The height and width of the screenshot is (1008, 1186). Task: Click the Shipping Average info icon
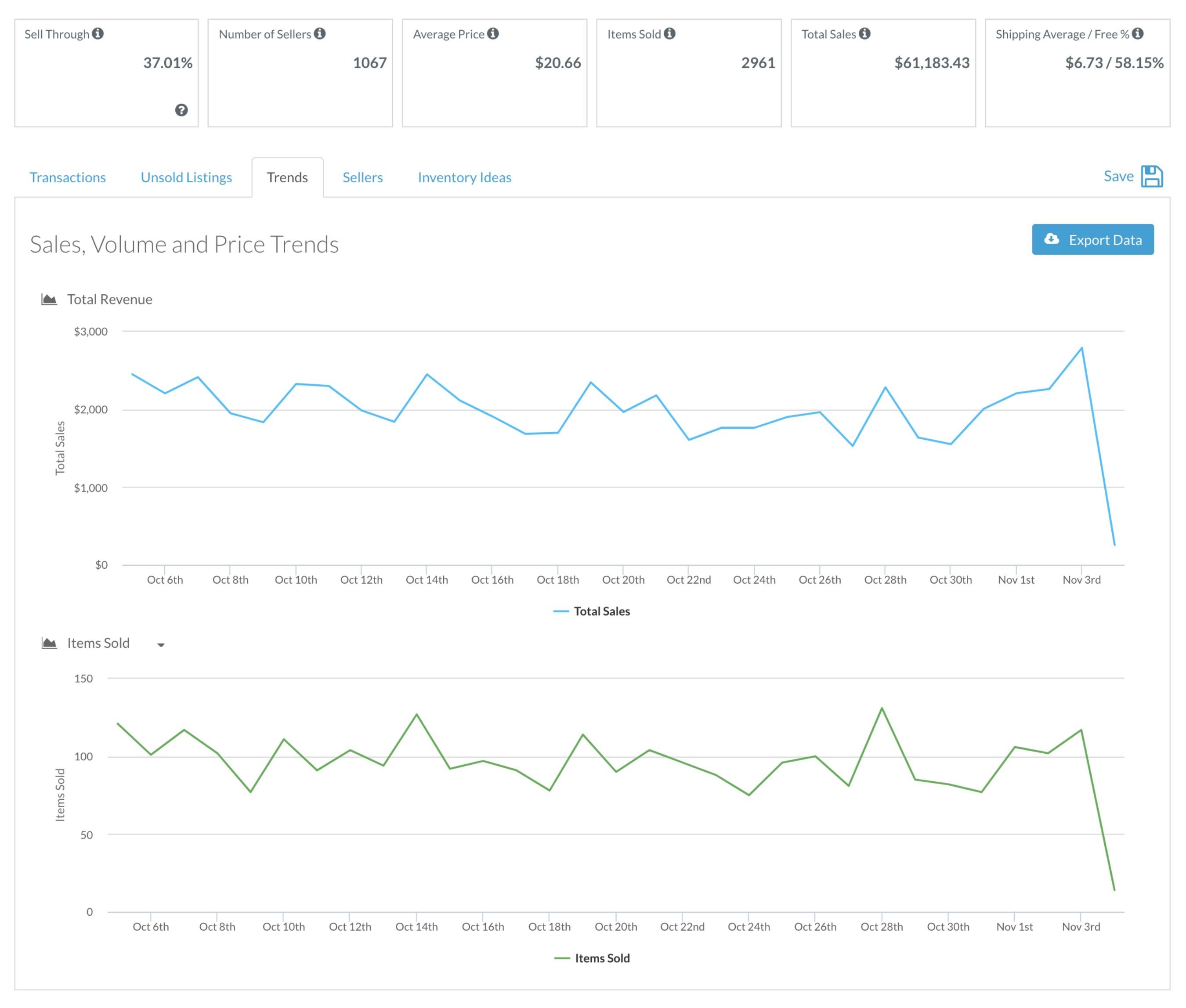point(1137,34)
